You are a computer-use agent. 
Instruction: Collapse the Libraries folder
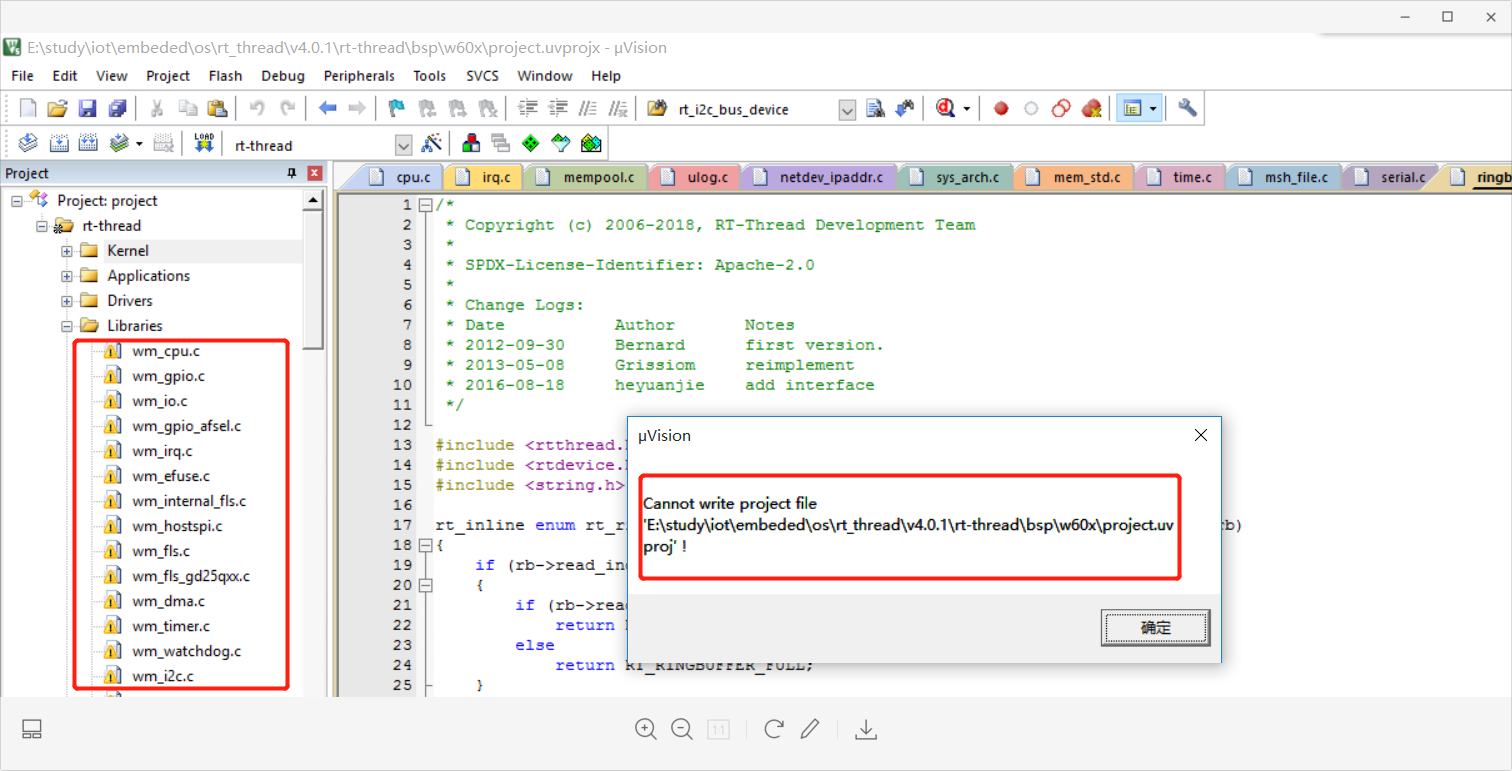tap(67, 325)
